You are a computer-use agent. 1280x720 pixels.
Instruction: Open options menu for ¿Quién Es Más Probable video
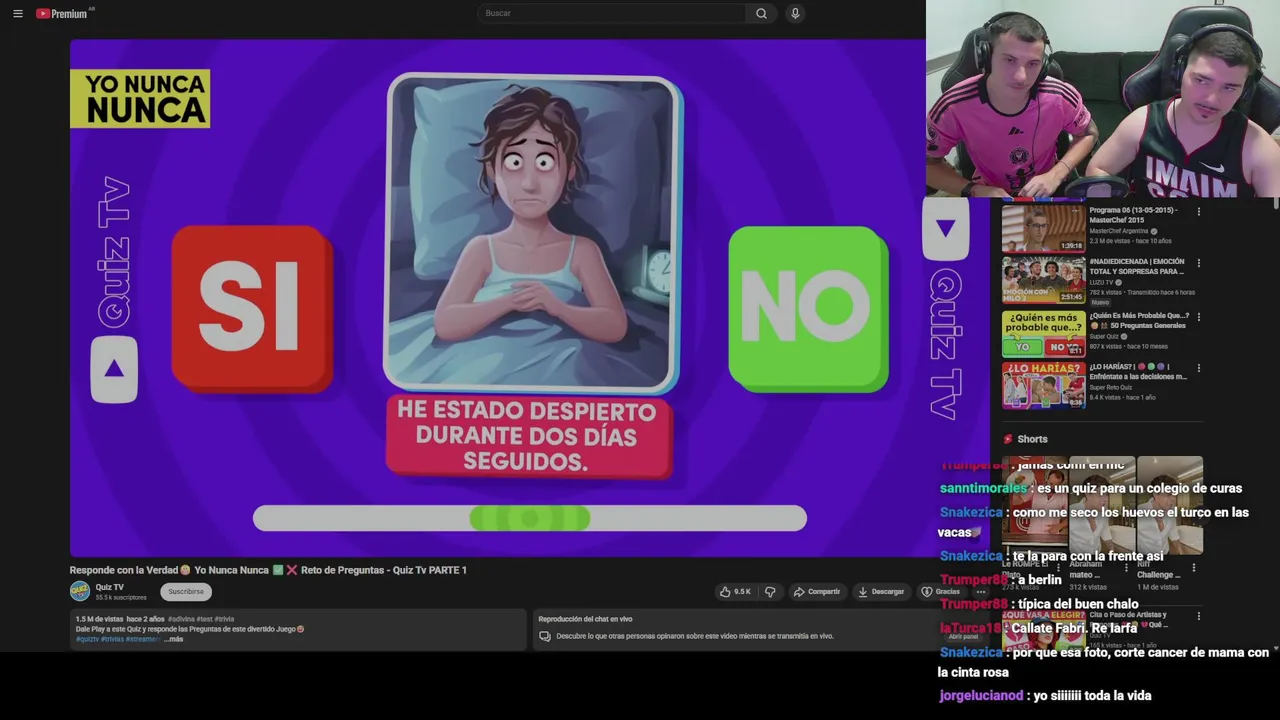tap(1198, 317)
